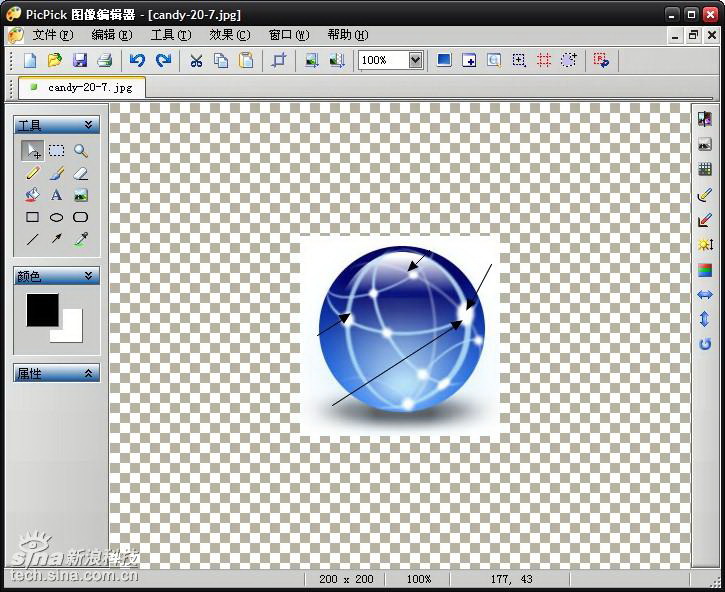Click the brightness sun icon in right sidebar
The height and width of the screenshot is (592, 725).
pyautogui.click(x=705, y=244)
